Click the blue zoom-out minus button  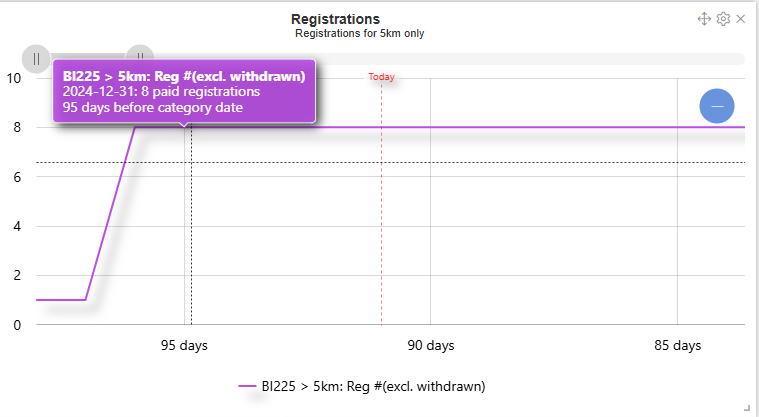717,106
